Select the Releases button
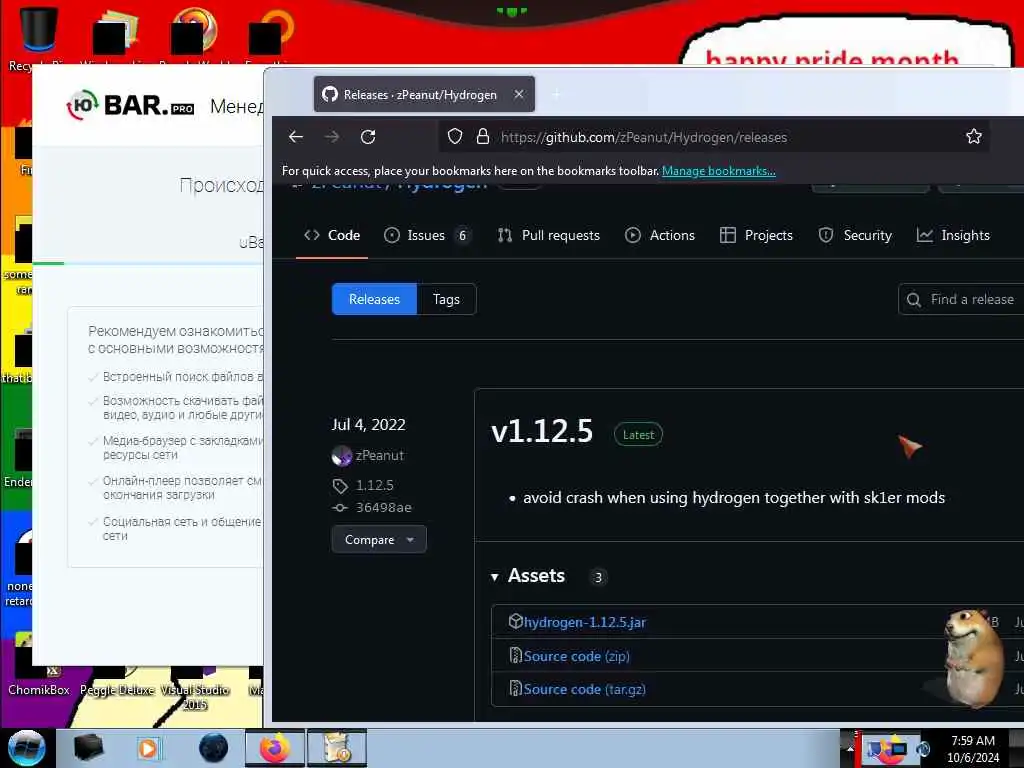Viewport: 1024px width, 768px height. 374,299
